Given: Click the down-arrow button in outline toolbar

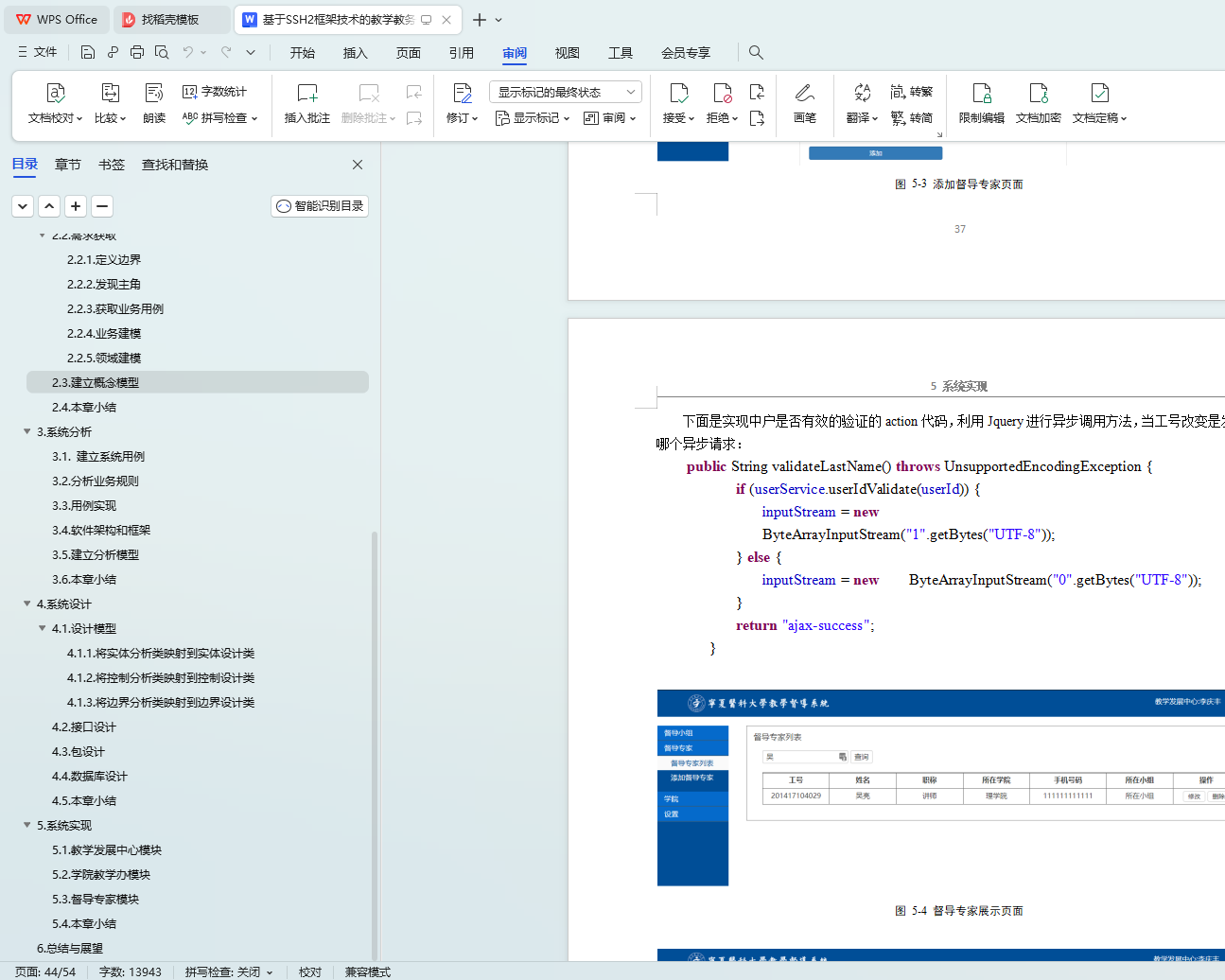Looking at the screenshot, I should pyautogui.click(x=23, y=206).
